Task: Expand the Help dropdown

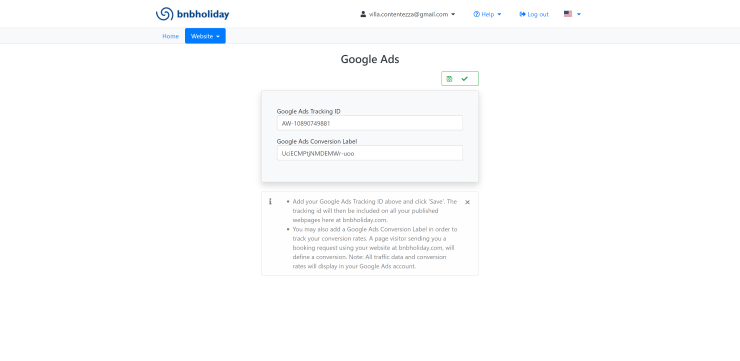Action: pyautogui.click(x=487, y=14)
